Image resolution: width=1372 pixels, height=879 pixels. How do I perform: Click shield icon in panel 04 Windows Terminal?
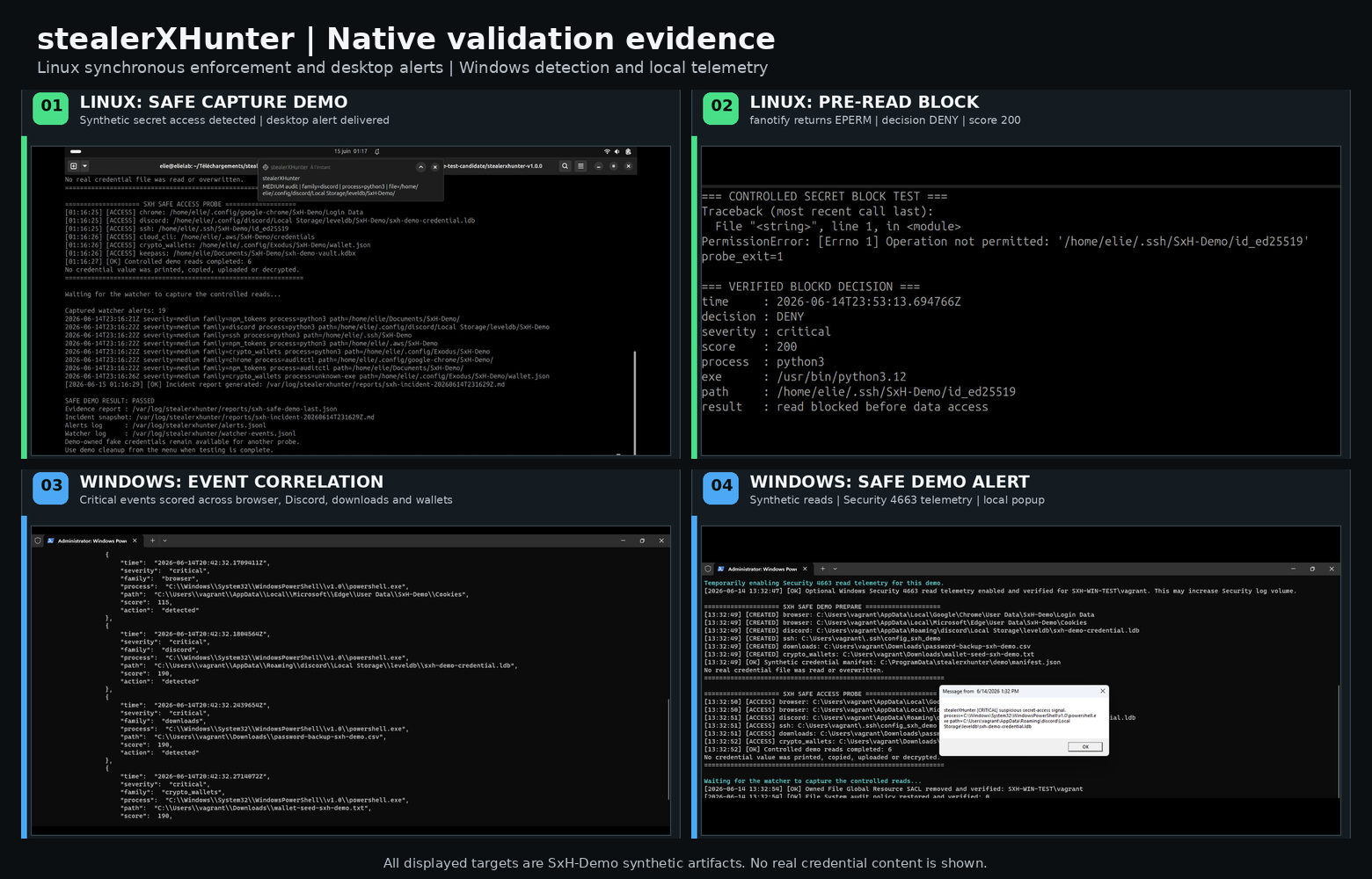coord(708,569)
